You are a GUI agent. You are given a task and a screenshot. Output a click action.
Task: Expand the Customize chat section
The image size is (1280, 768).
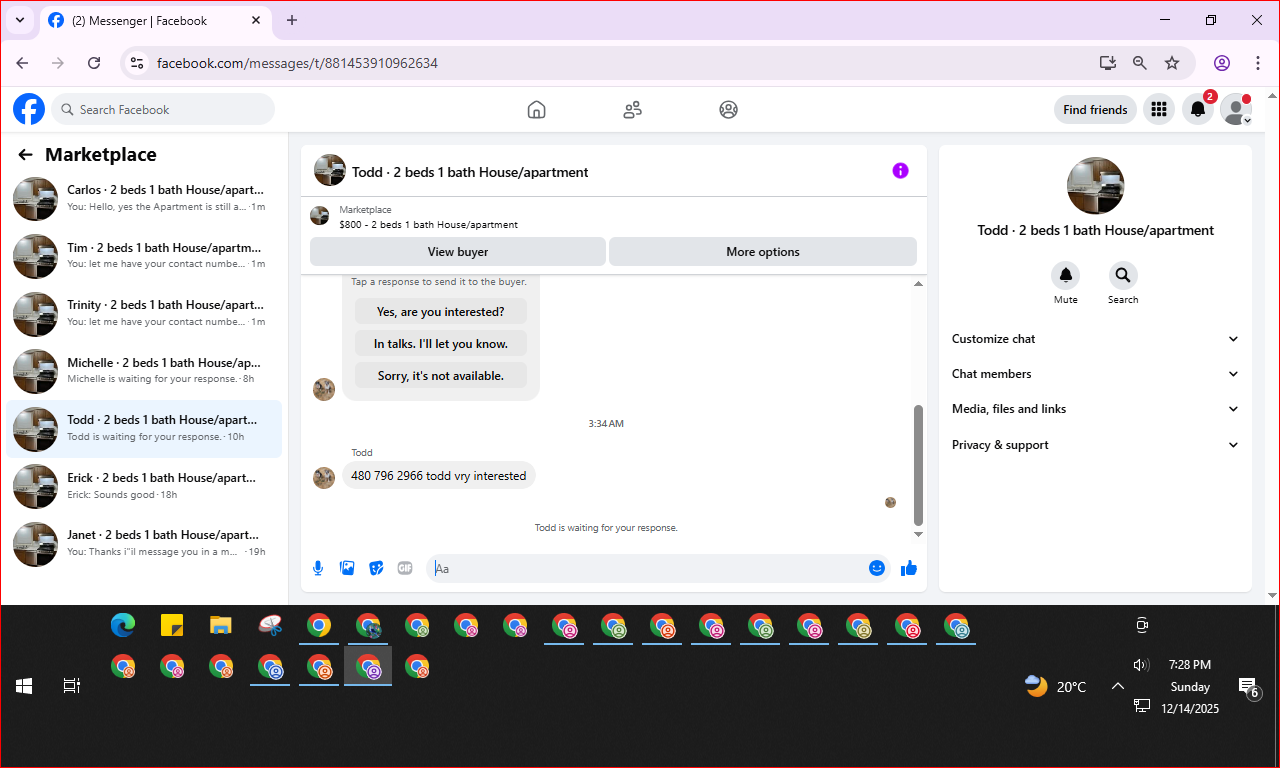[1095, 339]
